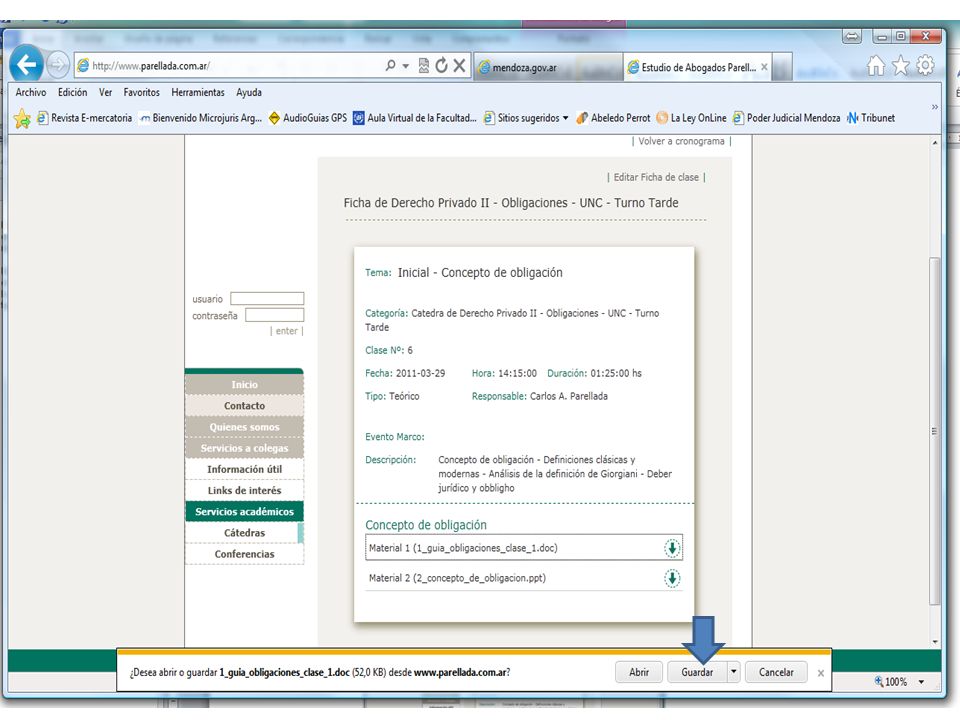Open the Edición menu

(72, 92)
